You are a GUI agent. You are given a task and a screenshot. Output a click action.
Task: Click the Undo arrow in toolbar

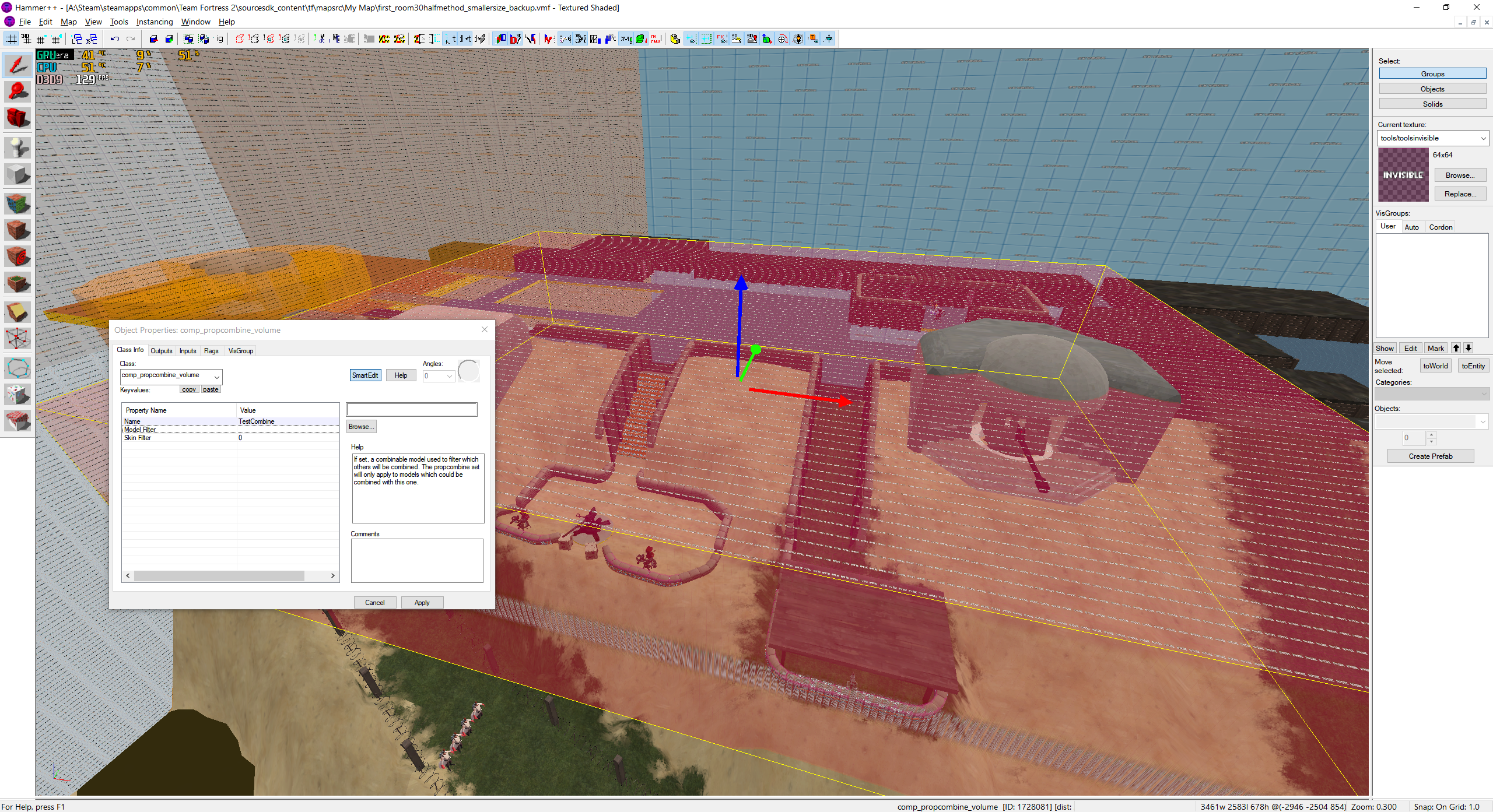[x=115, y=39]
